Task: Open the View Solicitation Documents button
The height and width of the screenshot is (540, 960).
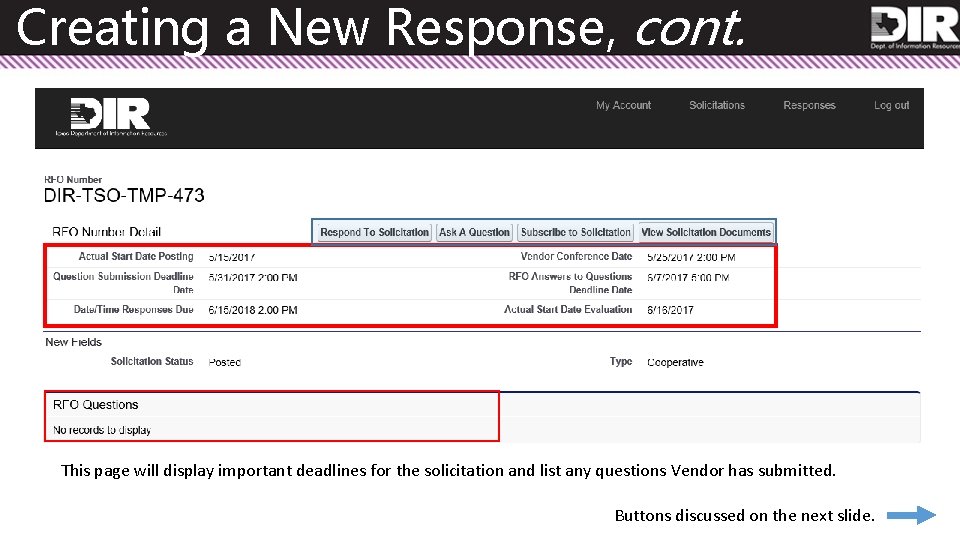Action: pyautogui.click(x=706, y=233)
